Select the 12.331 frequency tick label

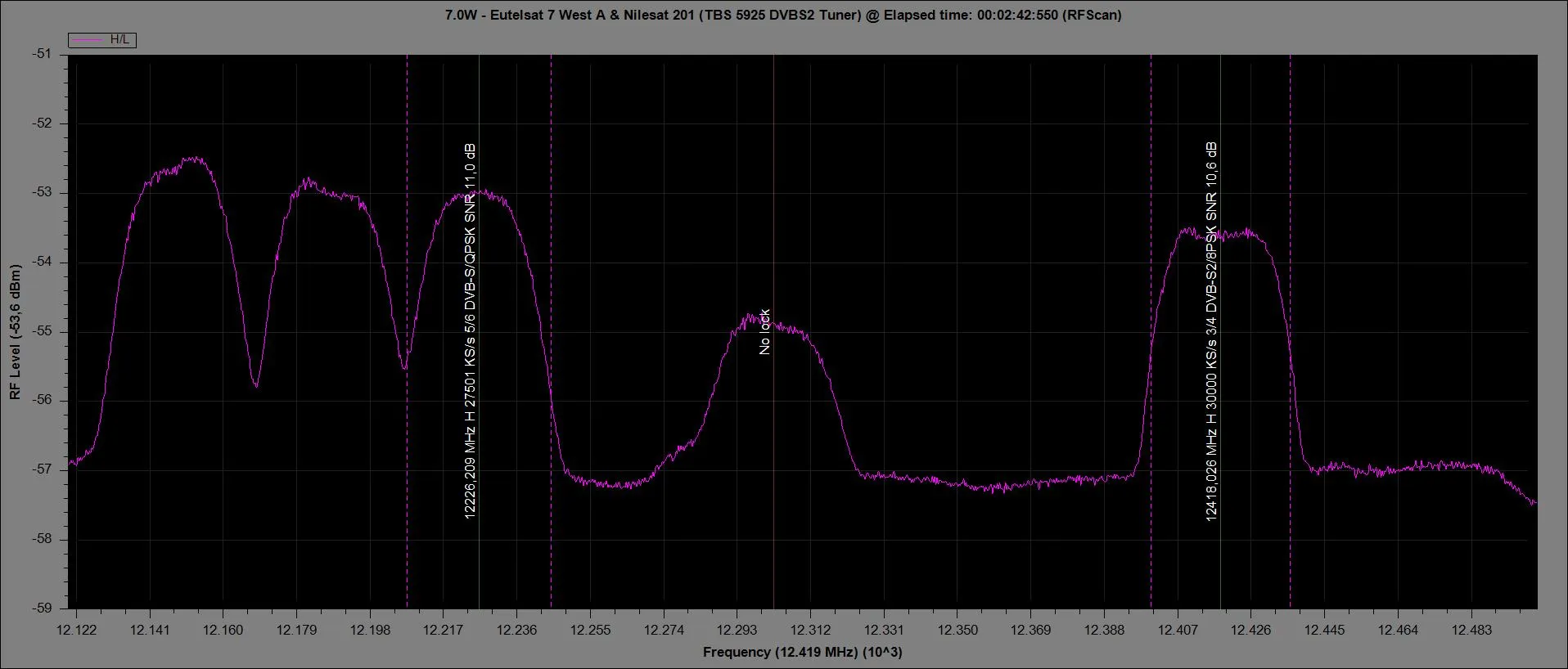[884, 630]
